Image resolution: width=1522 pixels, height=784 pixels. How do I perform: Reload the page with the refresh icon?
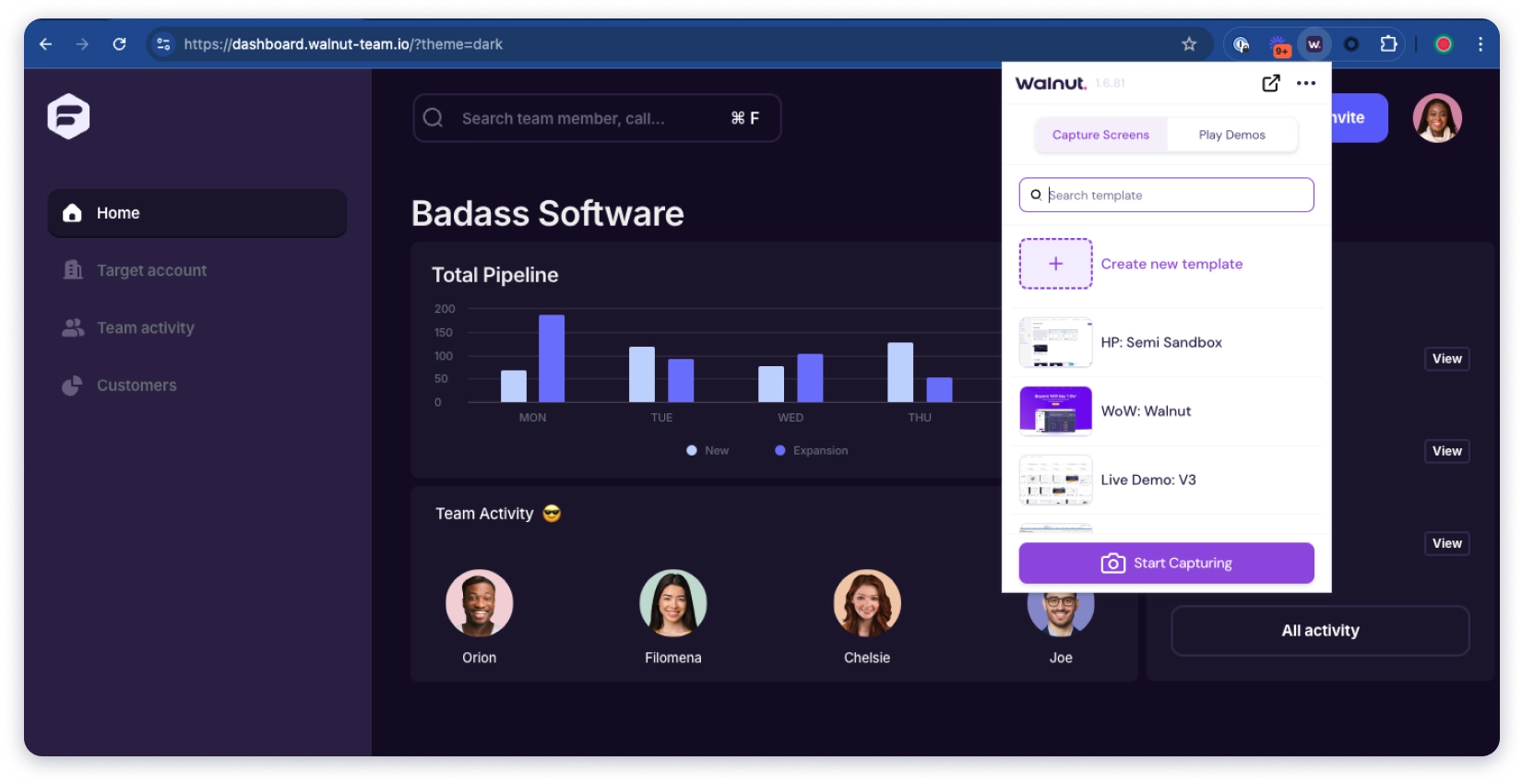[x=119, y=43]
